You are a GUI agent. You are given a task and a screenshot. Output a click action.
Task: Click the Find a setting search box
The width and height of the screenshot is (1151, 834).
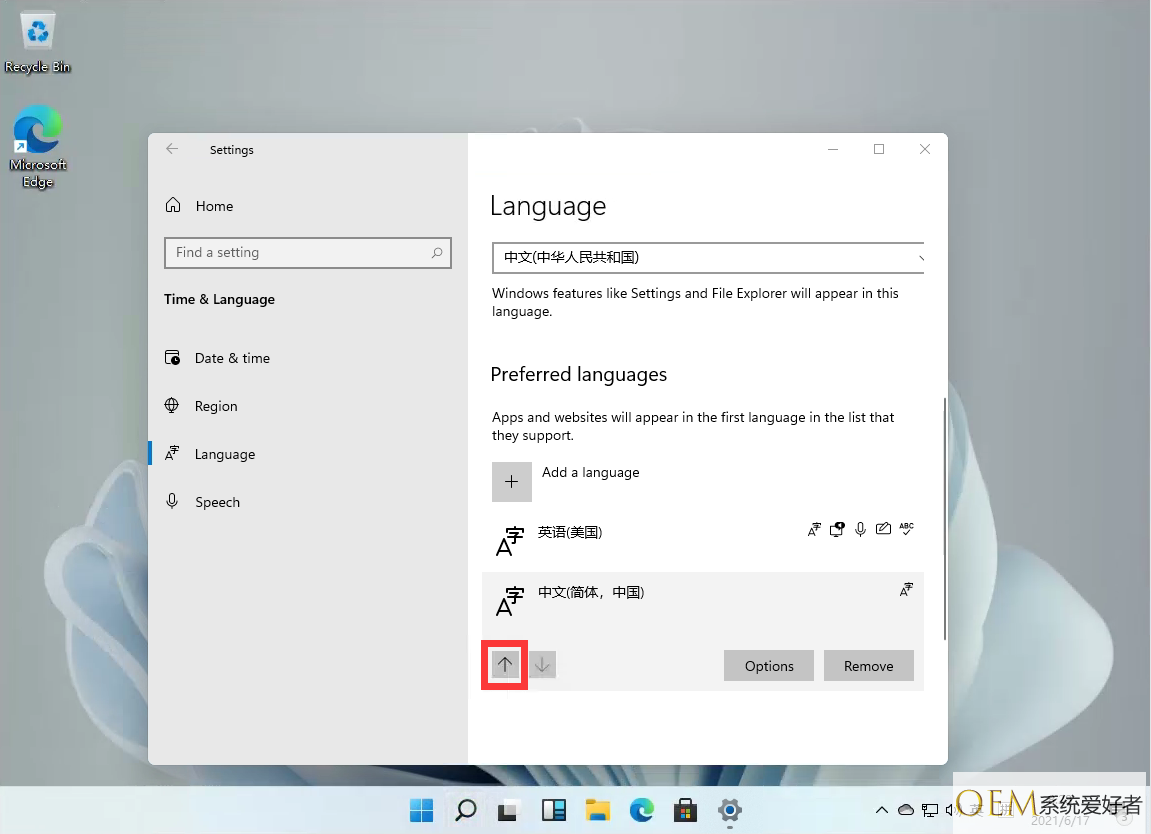coord(298,253)
